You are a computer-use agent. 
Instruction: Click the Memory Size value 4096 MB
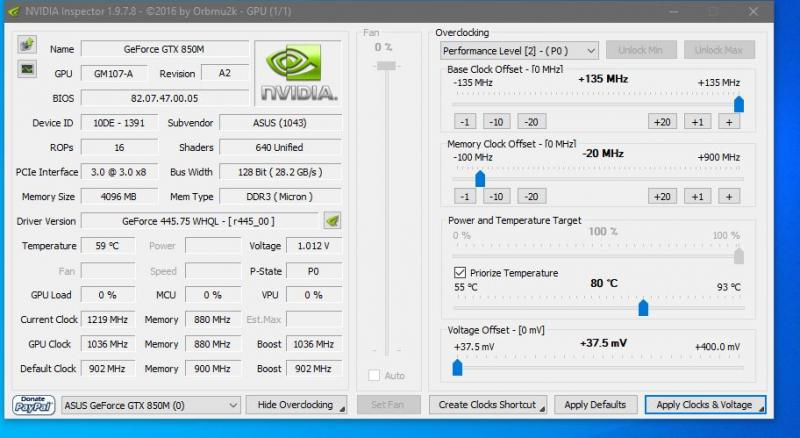119,197
